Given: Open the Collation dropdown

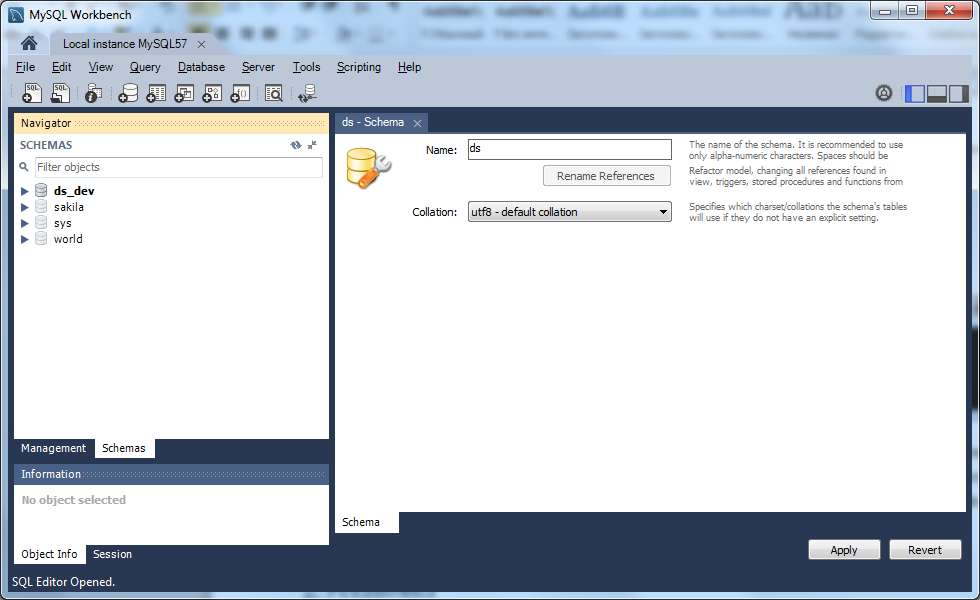Looking at the screenshot, I should point(569,212).
